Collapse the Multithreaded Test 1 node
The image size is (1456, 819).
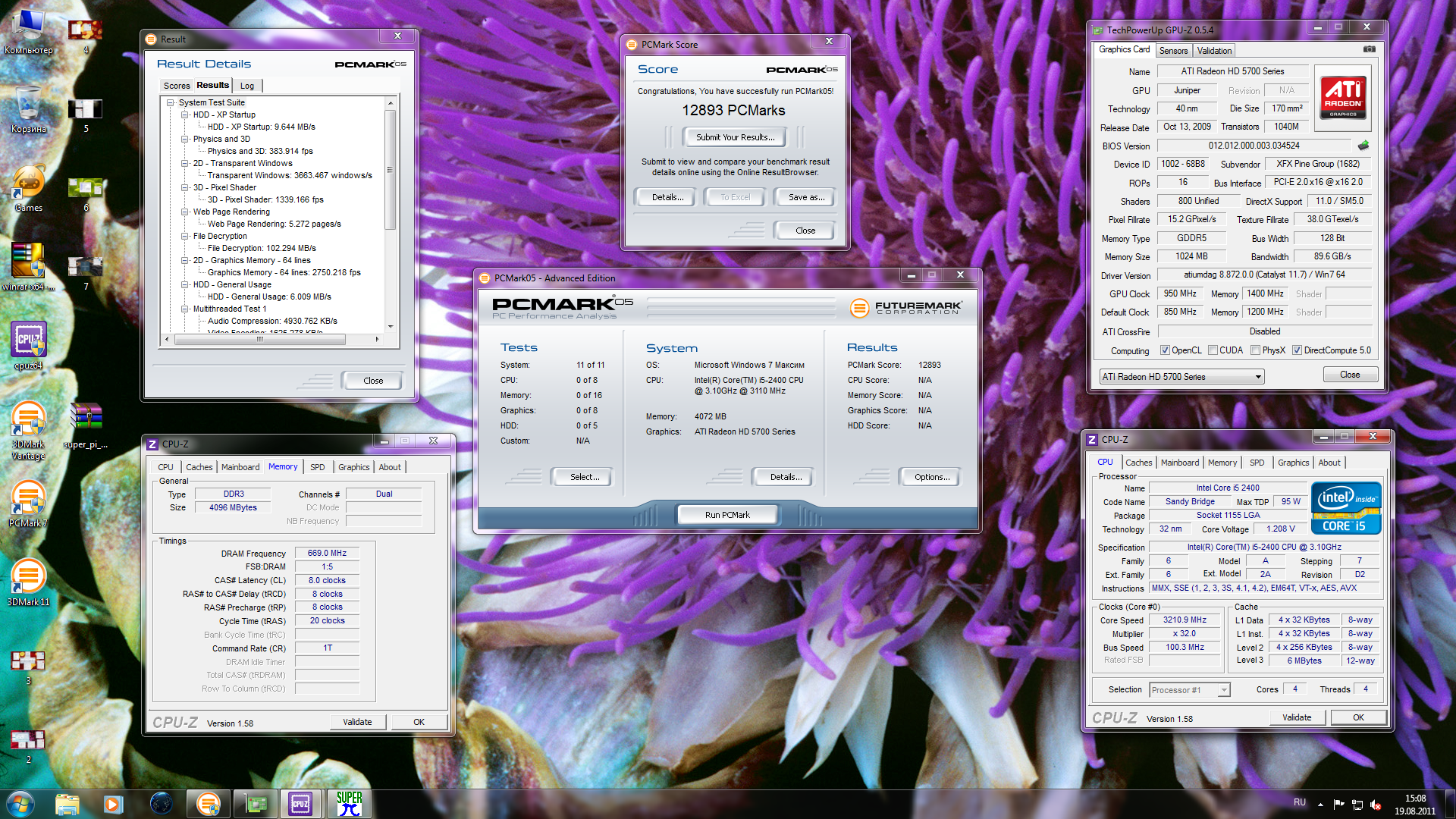(185, 309)
